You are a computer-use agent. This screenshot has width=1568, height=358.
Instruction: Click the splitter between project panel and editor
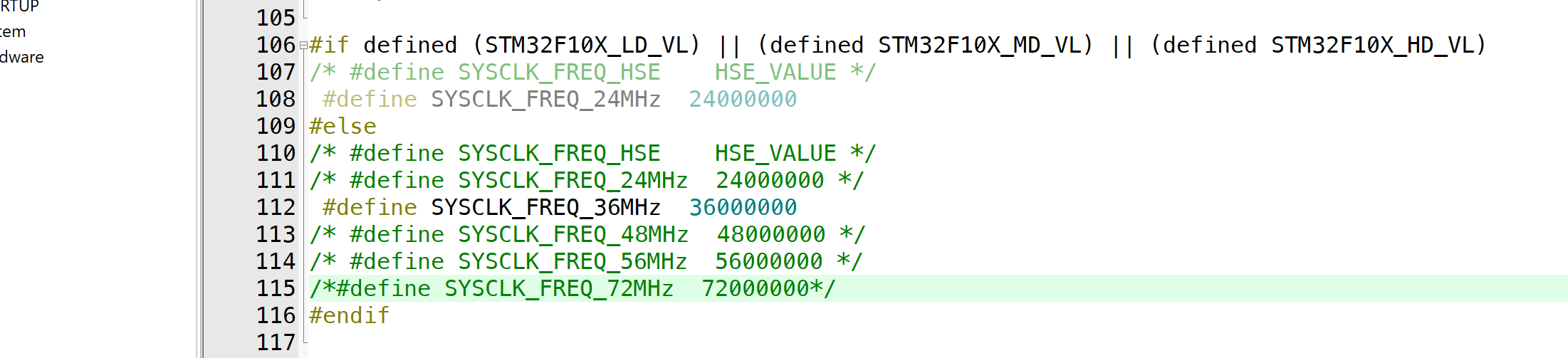coord(199,178)
